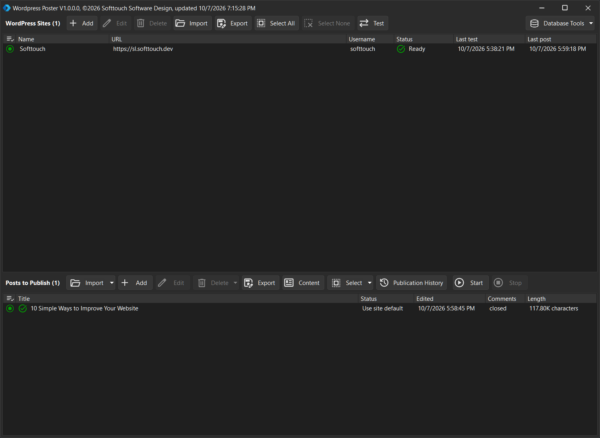
Task: Open the post Content editor
Action: [x=303, y=283]
